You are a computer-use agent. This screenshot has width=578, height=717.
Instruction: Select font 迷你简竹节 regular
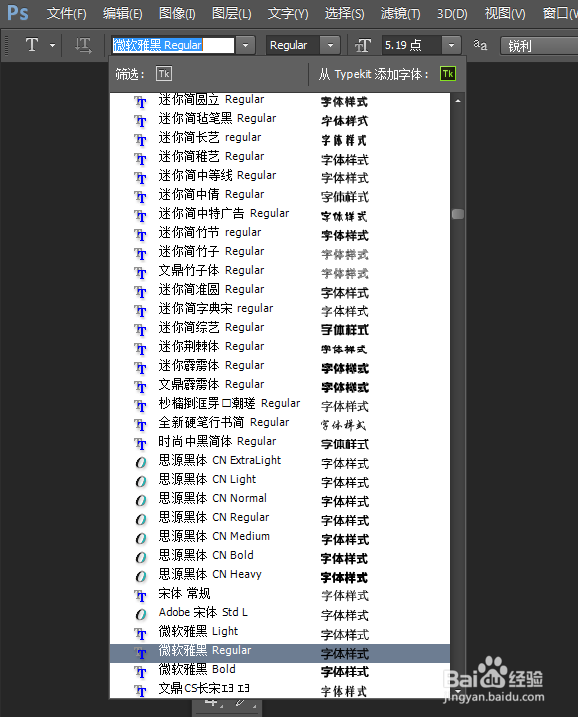pos(280,233)
